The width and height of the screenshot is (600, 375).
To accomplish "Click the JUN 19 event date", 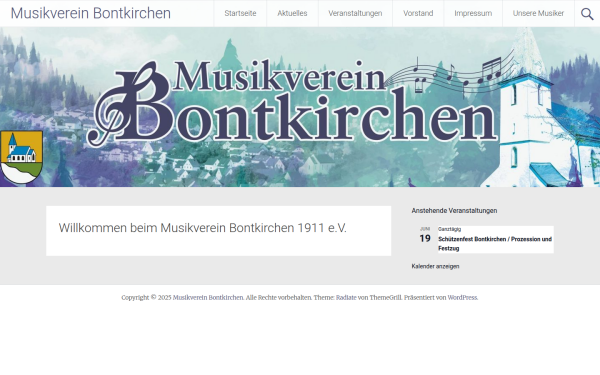I will pyautogui.click(x=425, y=235).
